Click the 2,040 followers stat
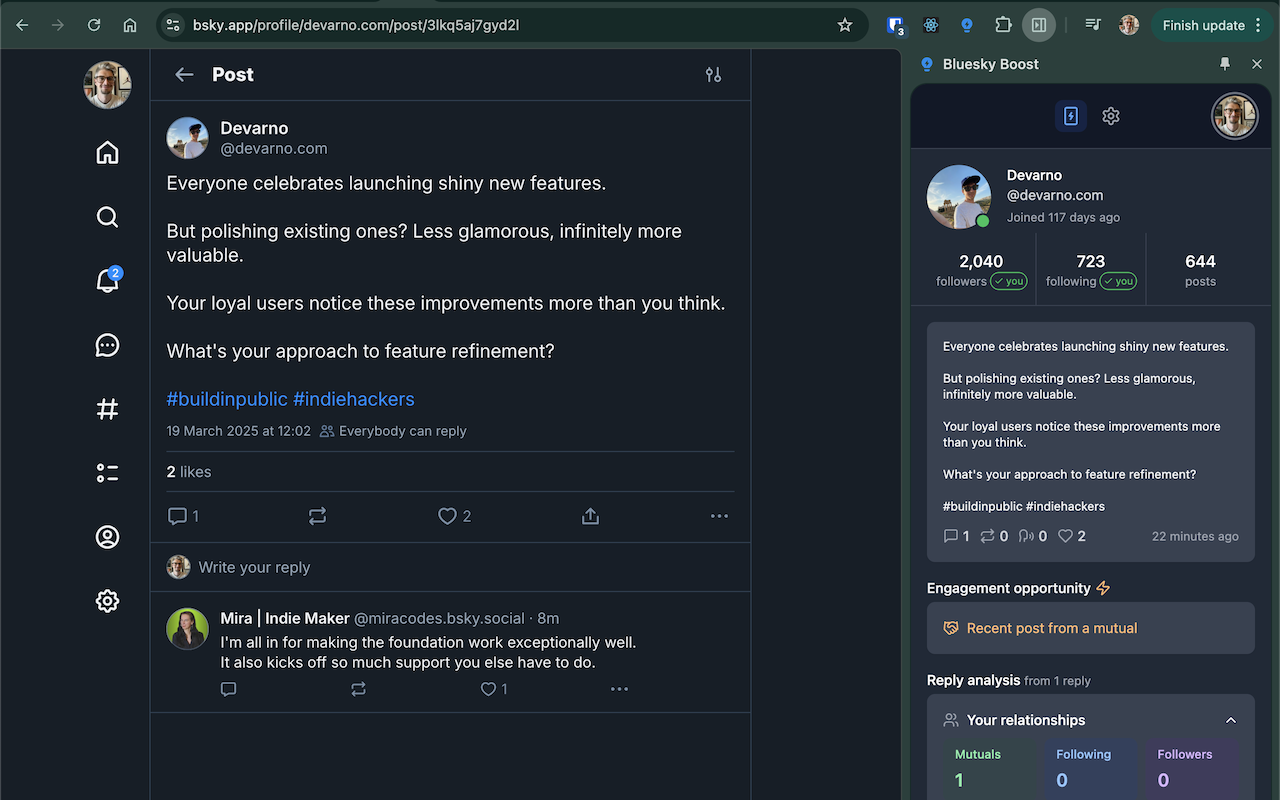Screen dimensions: 1280x800 coord(981,270)
